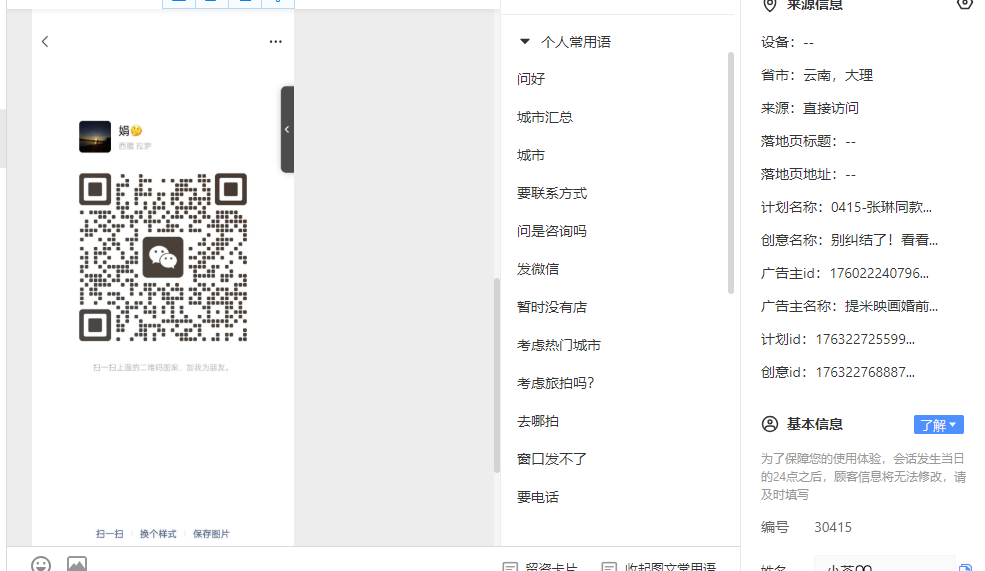Click the 编号 30415 value

click(833, 527)
